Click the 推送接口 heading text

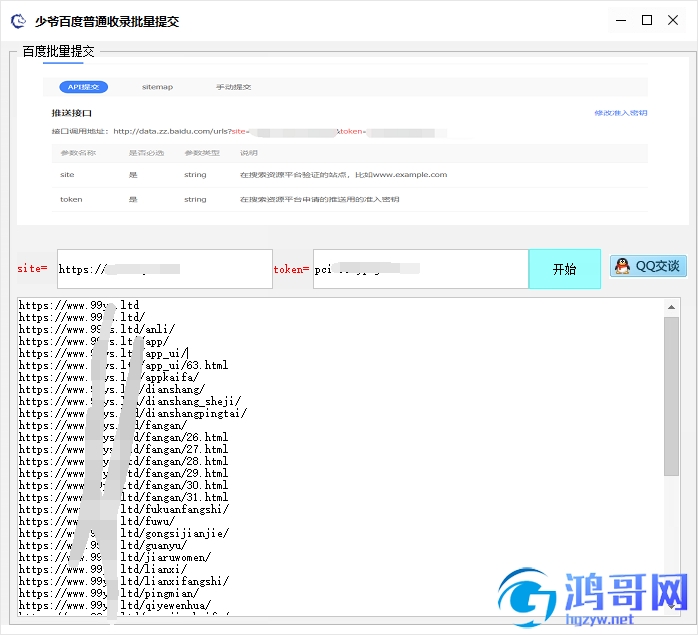click(72, 113)
